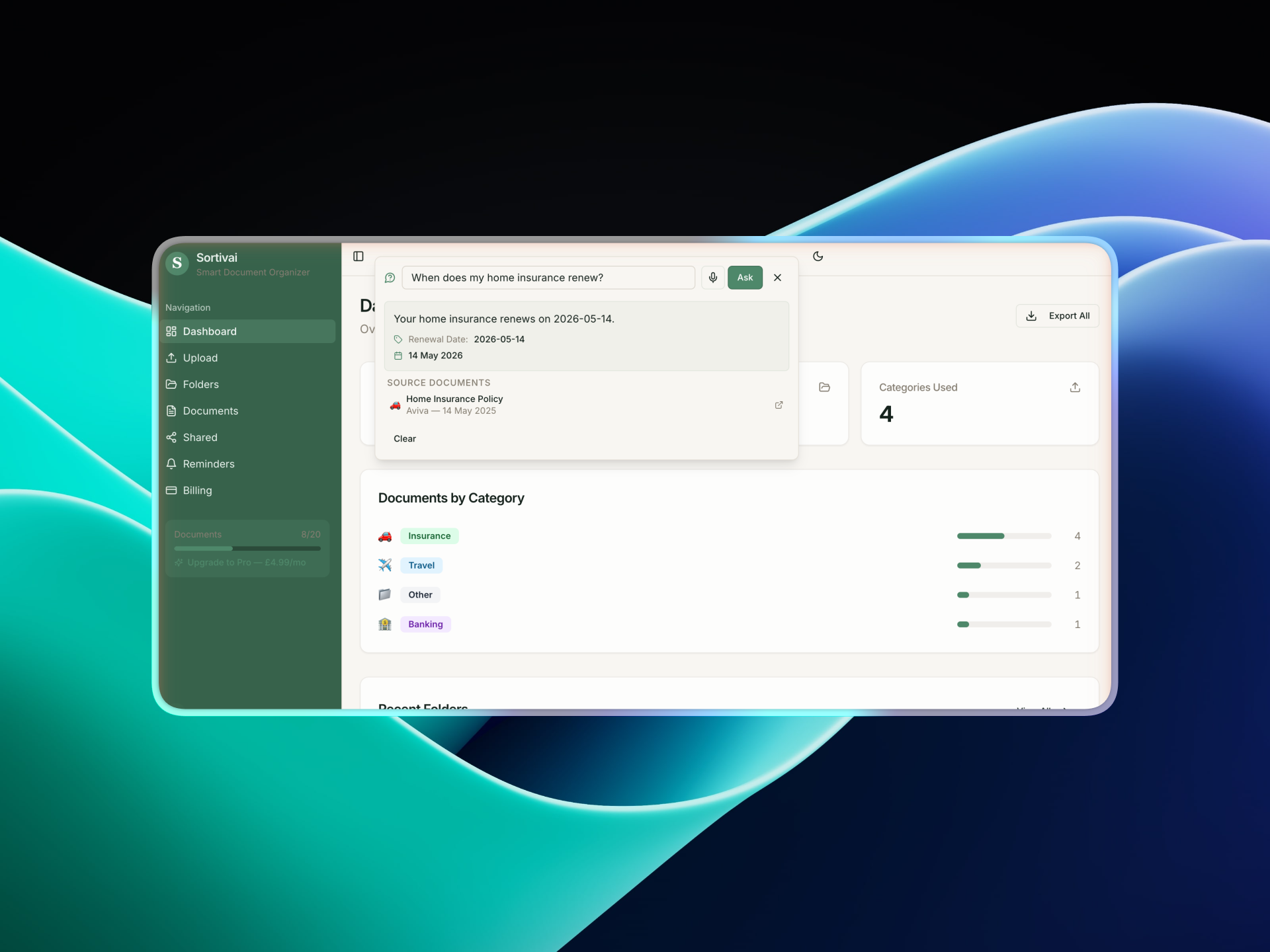Open Shared in sidebar
Image resolution: width=1270 pixels, height=952 pixels.
tap(248, 438)
